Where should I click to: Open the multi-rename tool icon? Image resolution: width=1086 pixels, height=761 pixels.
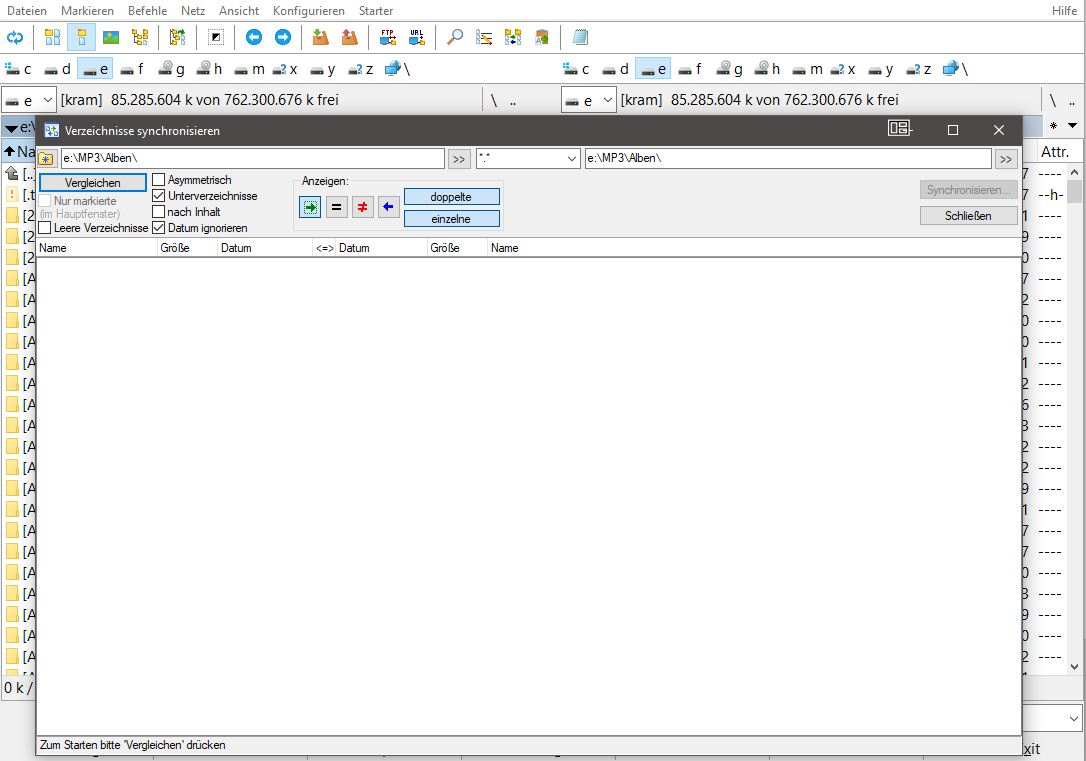(484, 37)
